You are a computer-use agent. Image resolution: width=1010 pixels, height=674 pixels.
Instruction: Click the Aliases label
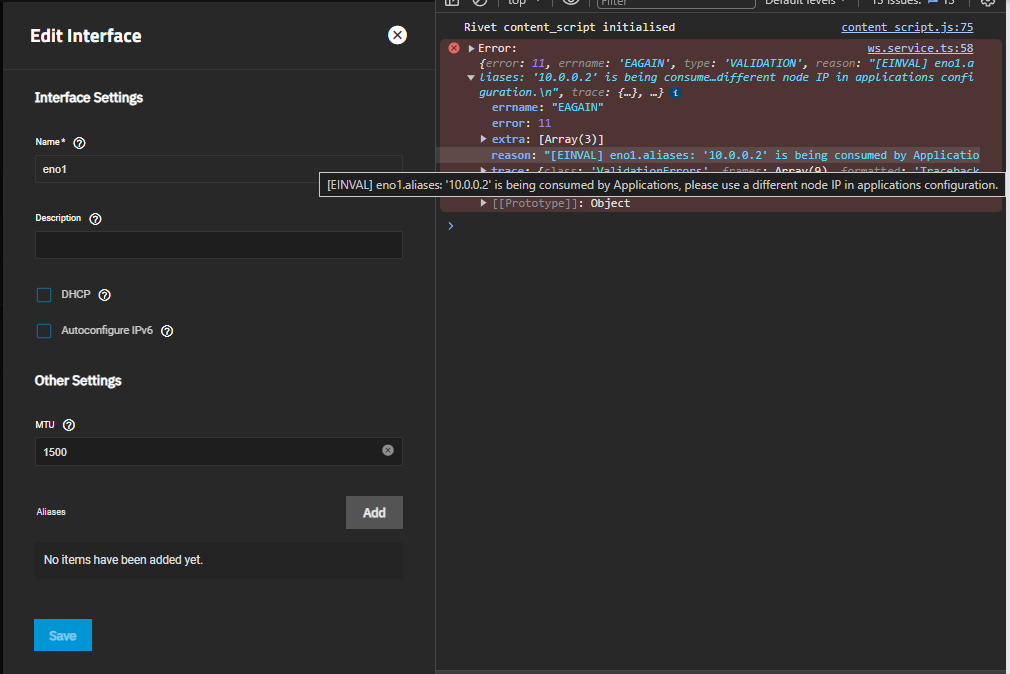51,512
